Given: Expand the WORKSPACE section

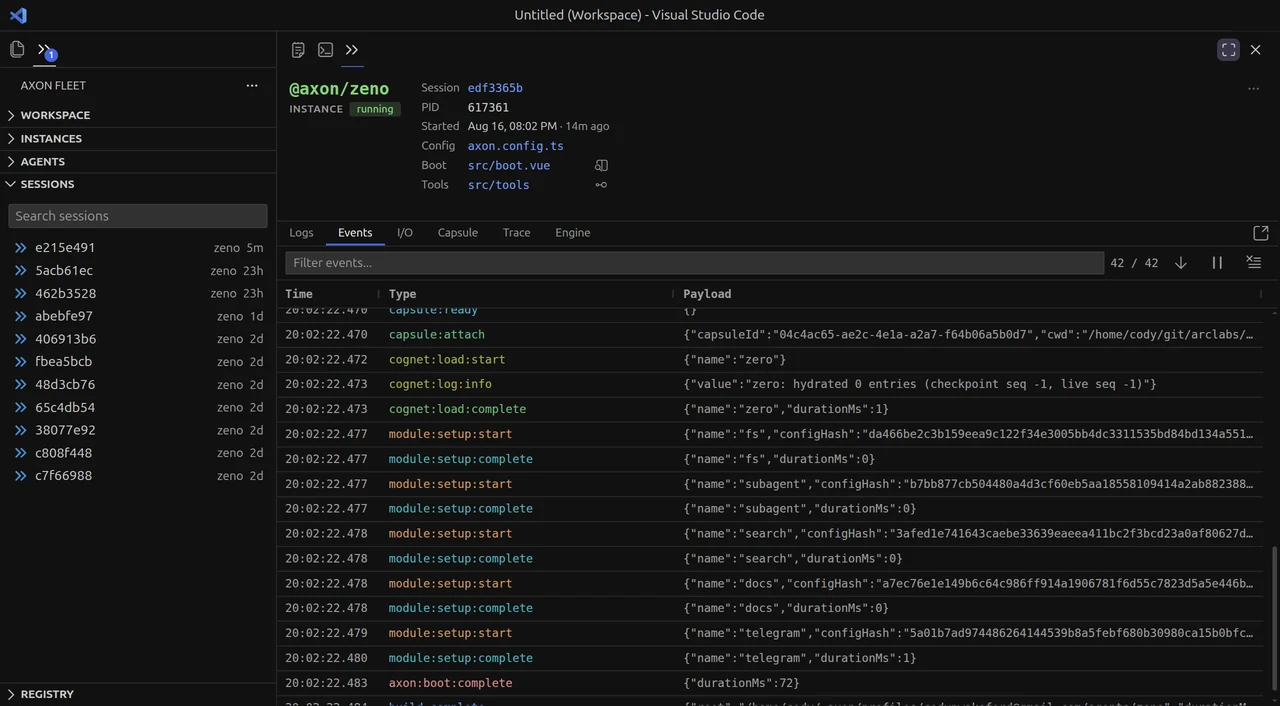Looking at the screenshot, I should click(x=138, y=115).
